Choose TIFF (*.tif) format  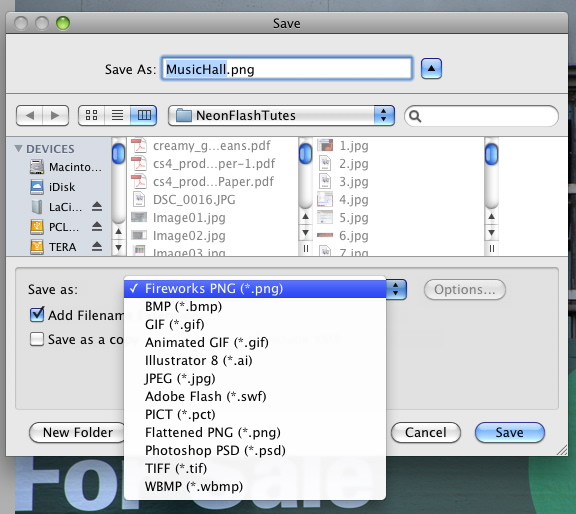coord(255,468)
